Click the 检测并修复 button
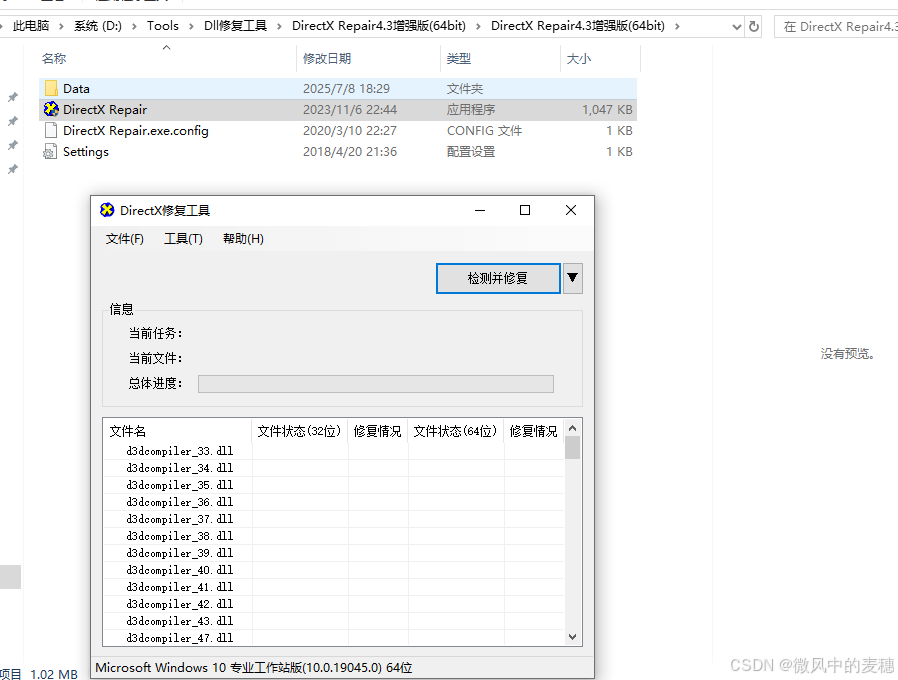 (x=498, y=278)
